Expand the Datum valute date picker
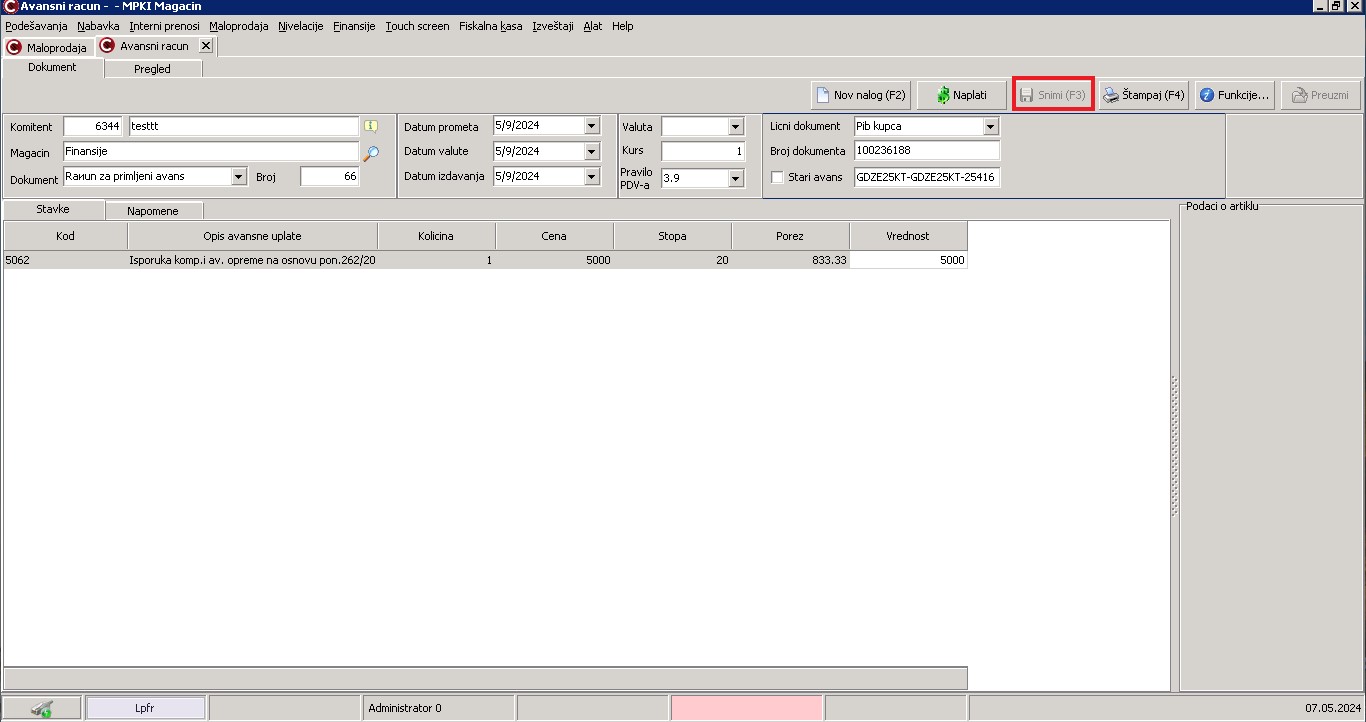Screen dimensions: 1366x722 coord(591,152)
